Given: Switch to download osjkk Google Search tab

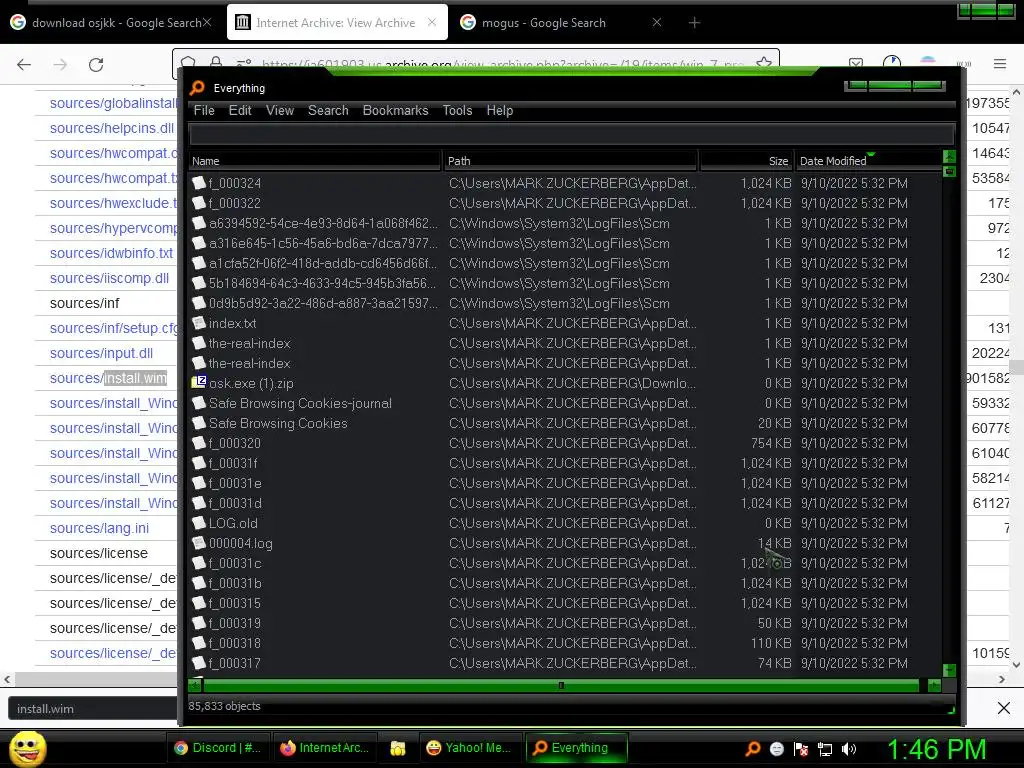Looking at the screenshot, I should (x=112, y=23).
